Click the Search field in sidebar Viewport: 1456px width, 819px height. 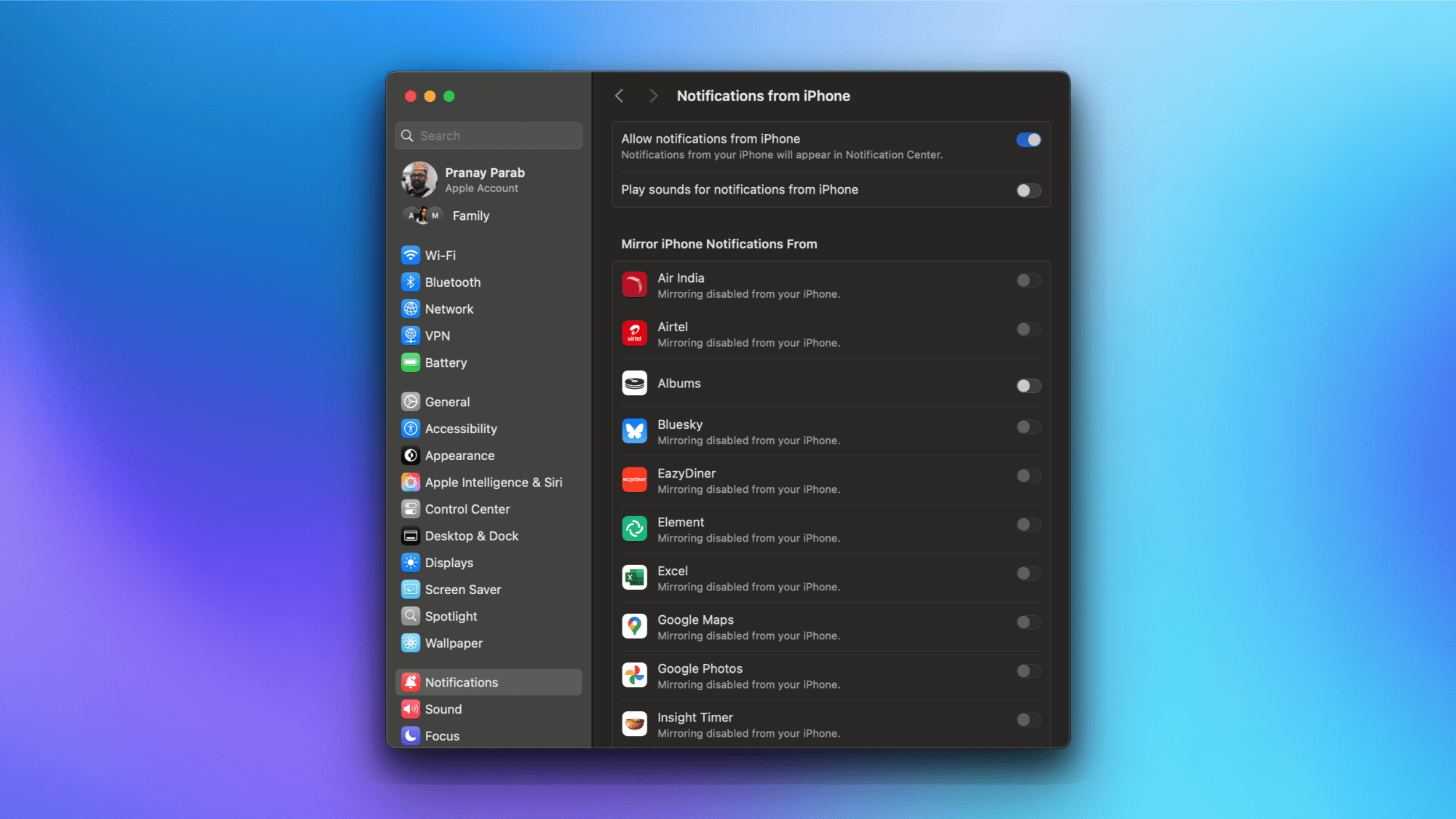488,136
